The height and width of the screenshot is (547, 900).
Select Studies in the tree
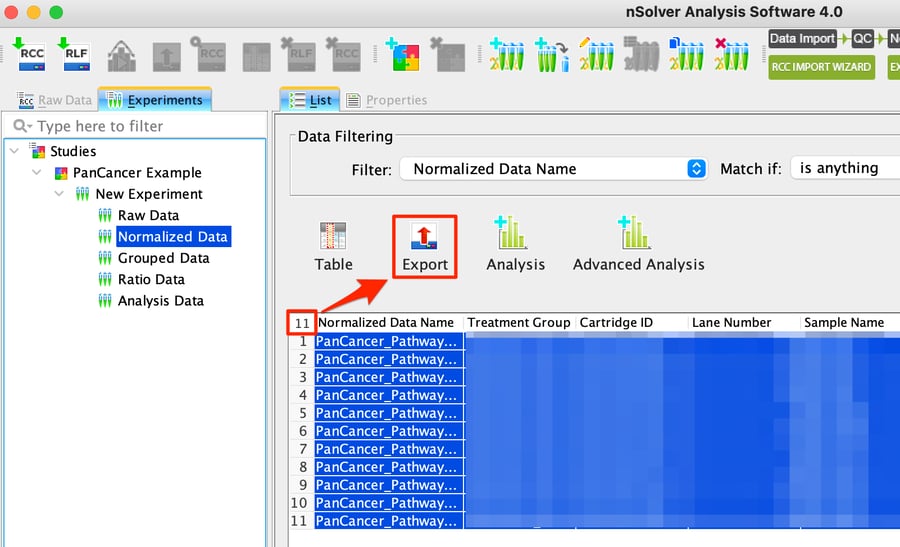[x=73, y=151]
